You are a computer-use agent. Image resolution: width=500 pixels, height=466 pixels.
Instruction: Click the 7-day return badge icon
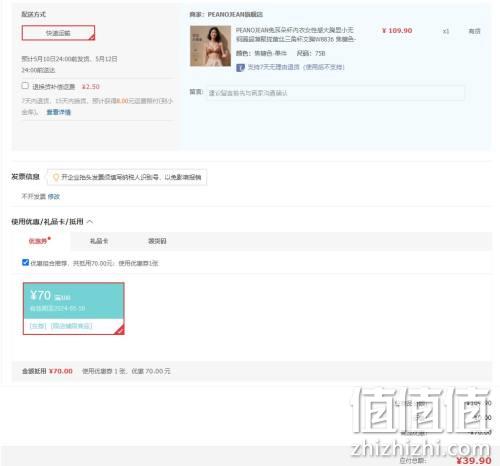point(240,68)
